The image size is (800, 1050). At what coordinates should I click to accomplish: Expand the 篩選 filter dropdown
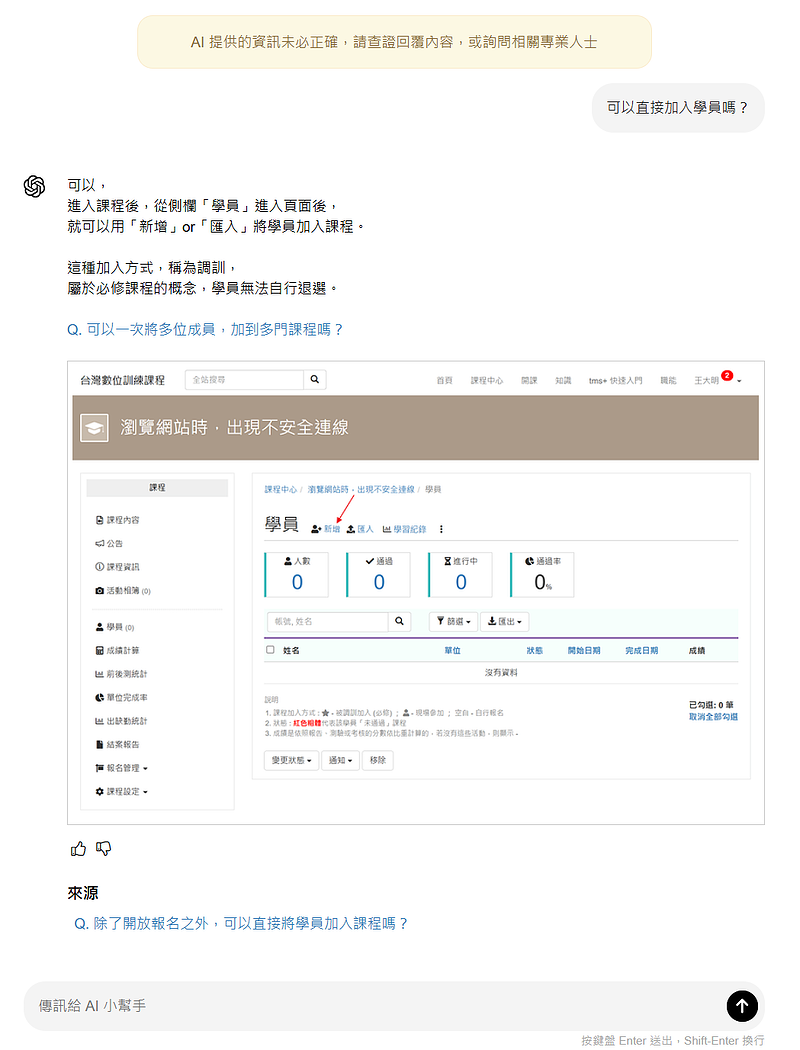pyautogui.click(x=453, y=622)
